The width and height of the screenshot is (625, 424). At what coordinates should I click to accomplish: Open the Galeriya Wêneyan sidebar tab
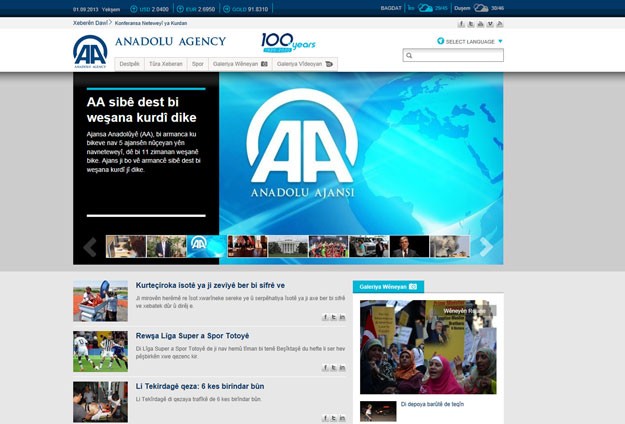[388, 287]
